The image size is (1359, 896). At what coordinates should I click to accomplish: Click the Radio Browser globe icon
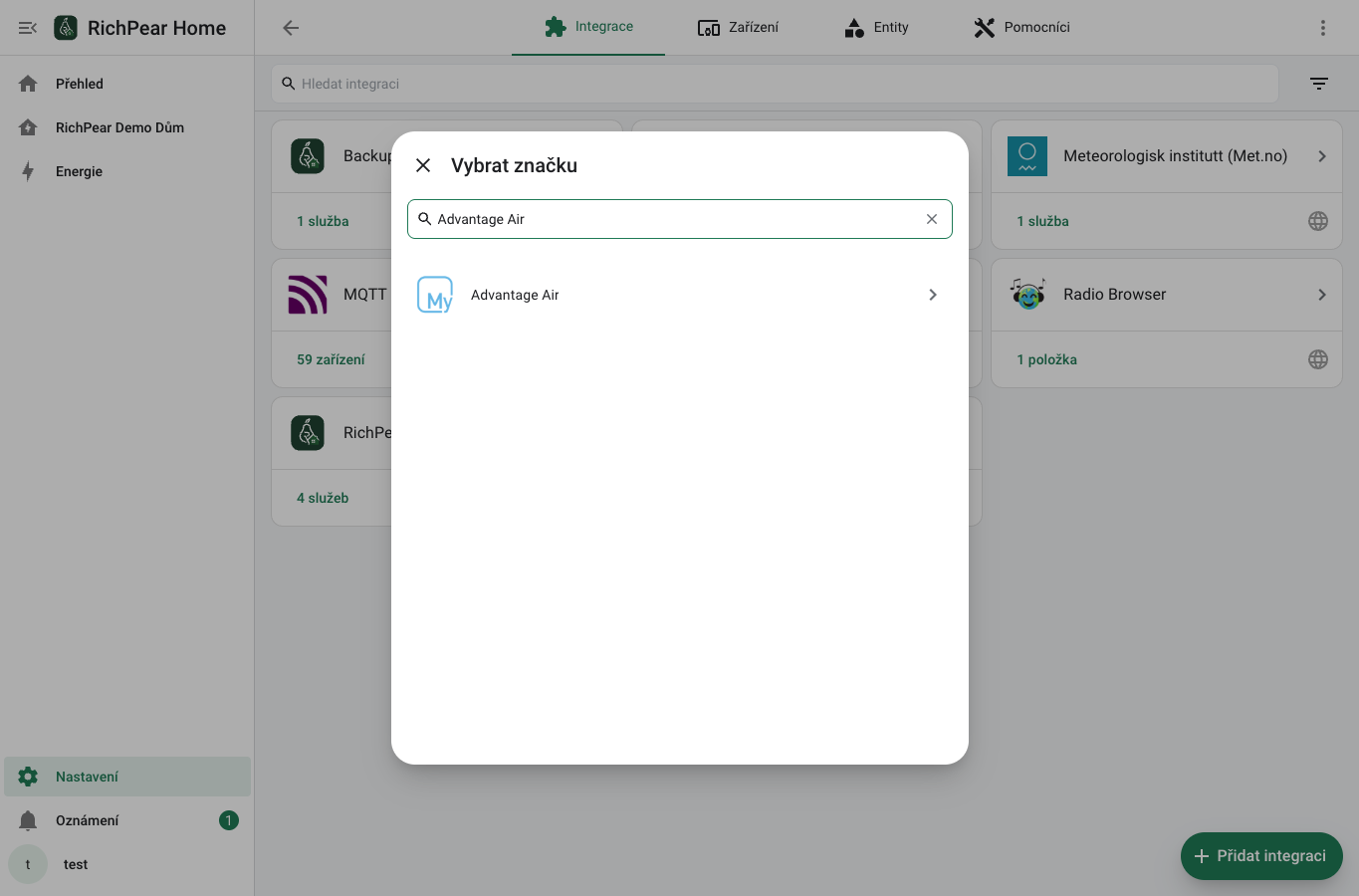click(1318, 359)
